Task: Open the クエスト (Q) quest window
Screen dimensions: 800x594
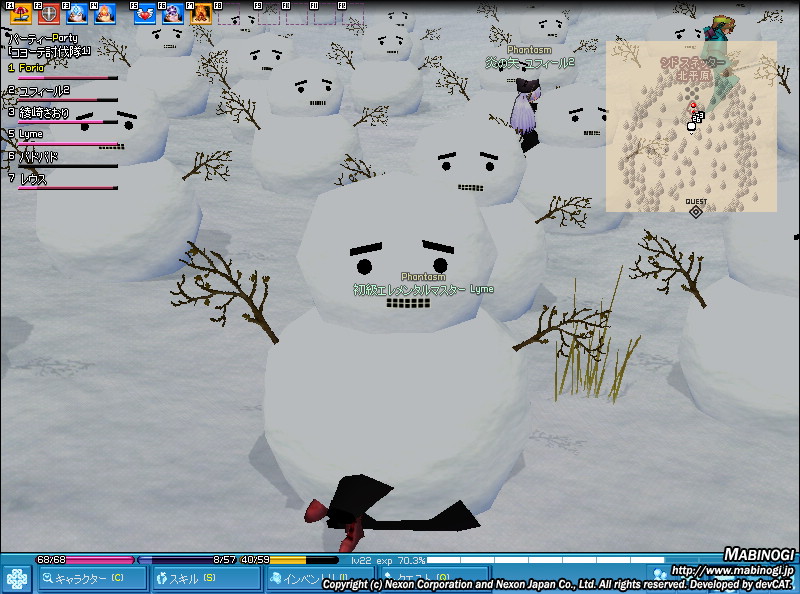Action: tap(435, 579)
